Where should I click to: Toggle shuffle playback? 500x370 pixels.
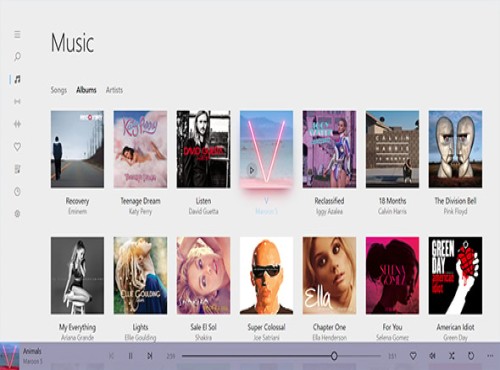(451, 356)
